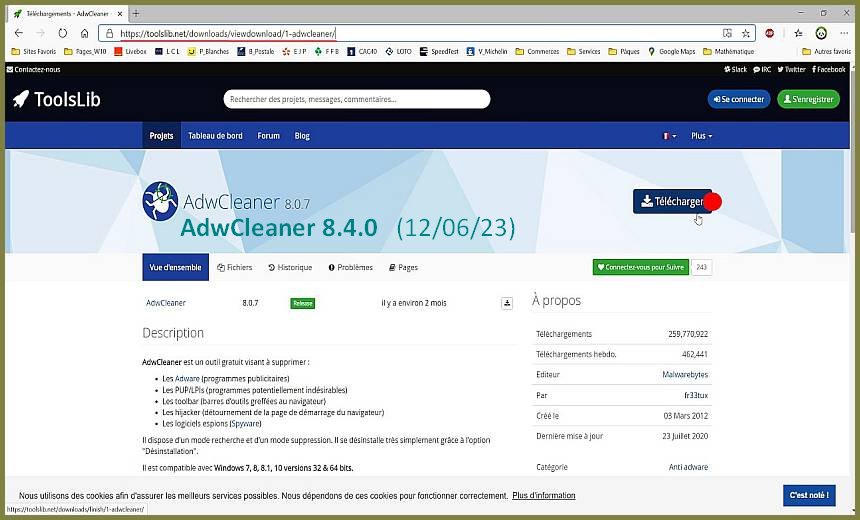Click Connectez-vous pour Suivre button

pyautogui.click(x=641, y=267)
